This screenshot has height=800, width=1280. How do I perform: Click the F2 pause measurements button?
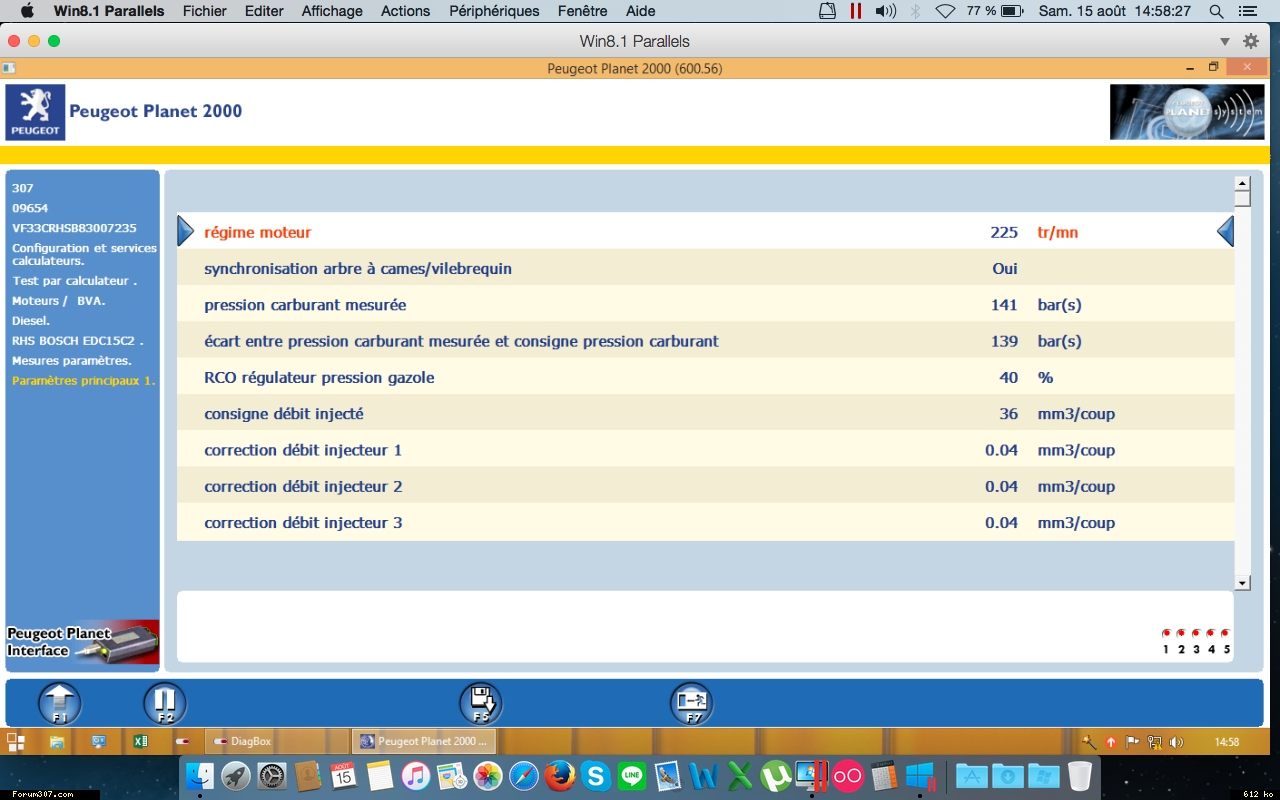(165, 704)
